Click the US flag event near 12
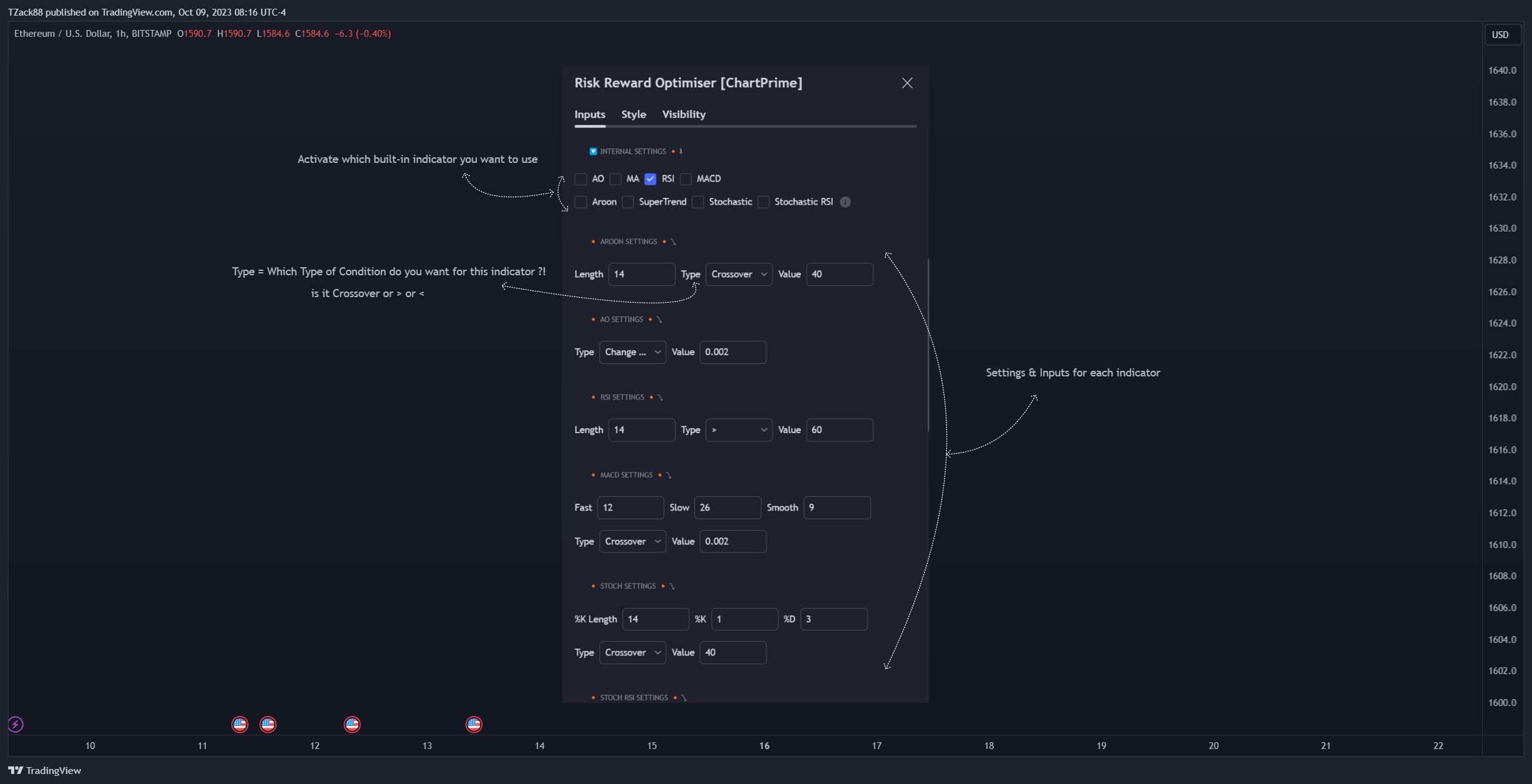The width and height of the screenshot is (1532, 784). [352, 724]
